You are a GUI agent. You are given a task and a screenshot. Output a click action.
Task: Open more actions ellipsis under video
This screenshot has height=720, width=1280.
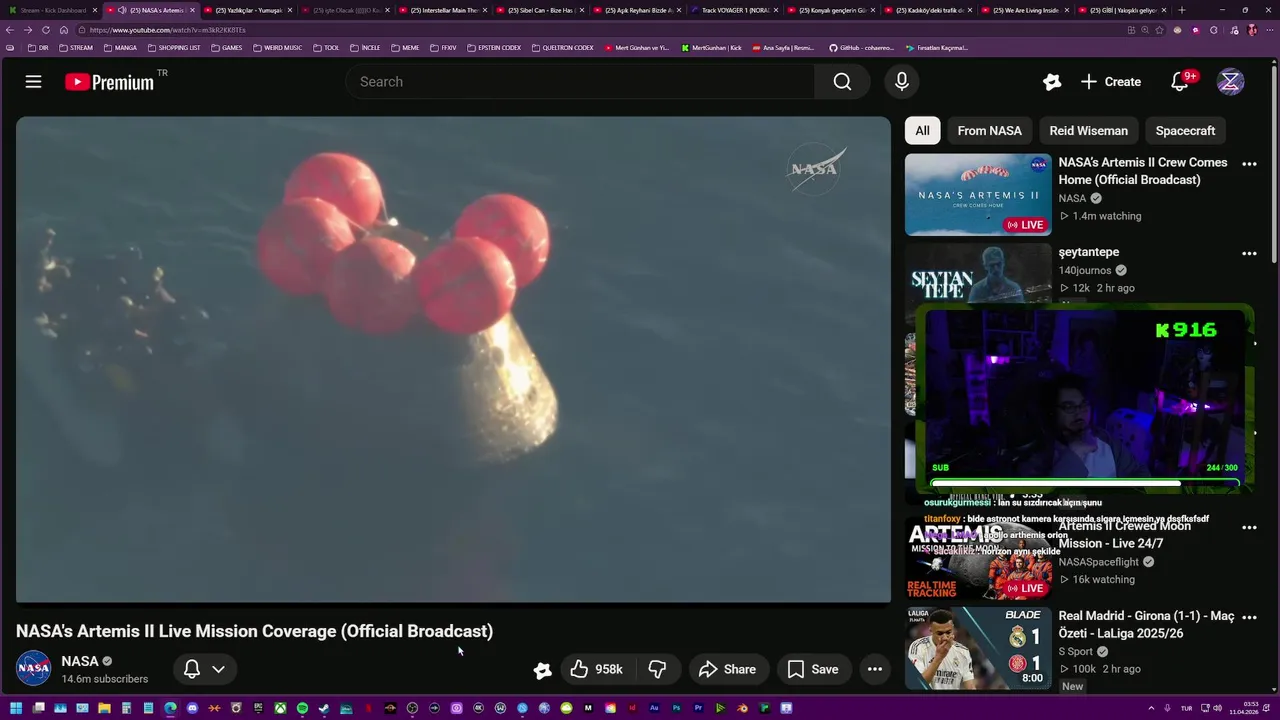coord(875,669)
